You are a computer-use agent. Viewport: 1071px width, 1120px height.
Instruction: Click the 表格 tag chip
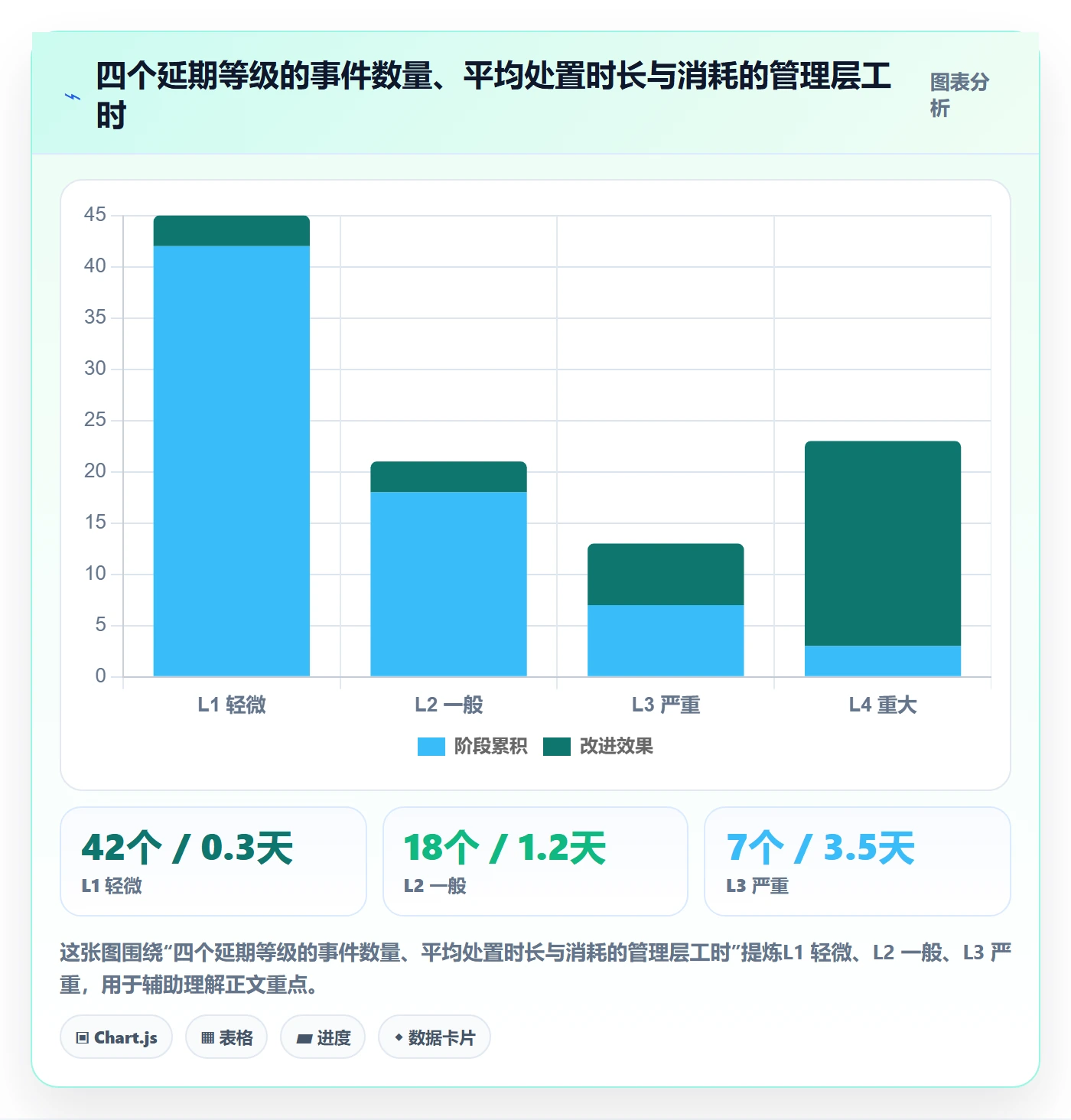coord(226,1037)
